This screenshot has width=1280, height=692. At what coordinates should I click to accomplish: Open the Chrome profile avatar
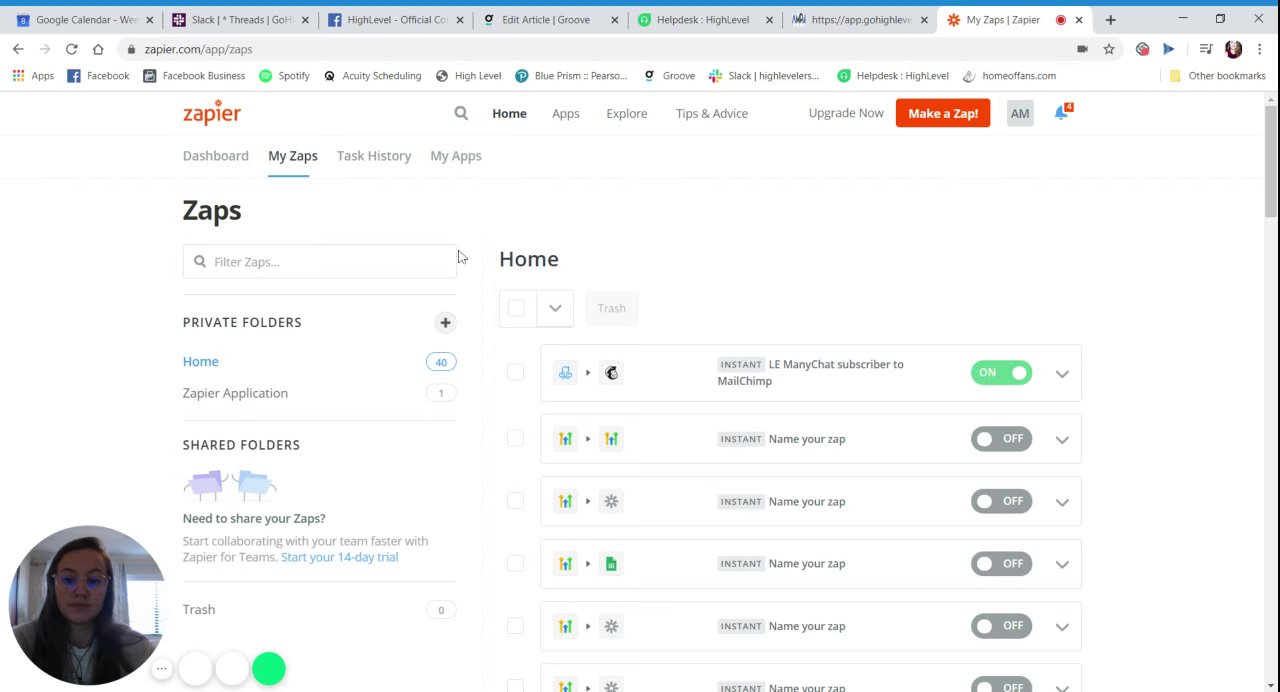[1233, 49]
